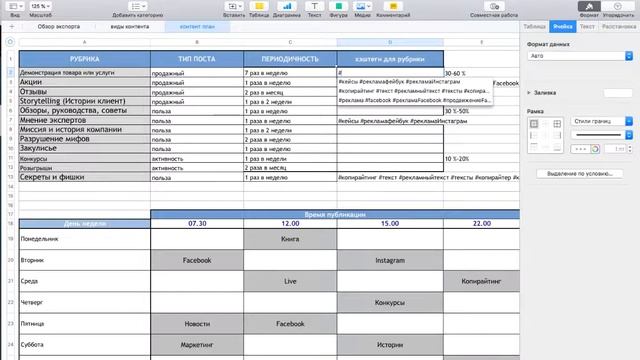Click the table select-all corner handle
Image resolution: width=640 pixels, height=360 pixels.
click(x=10, y=42)
